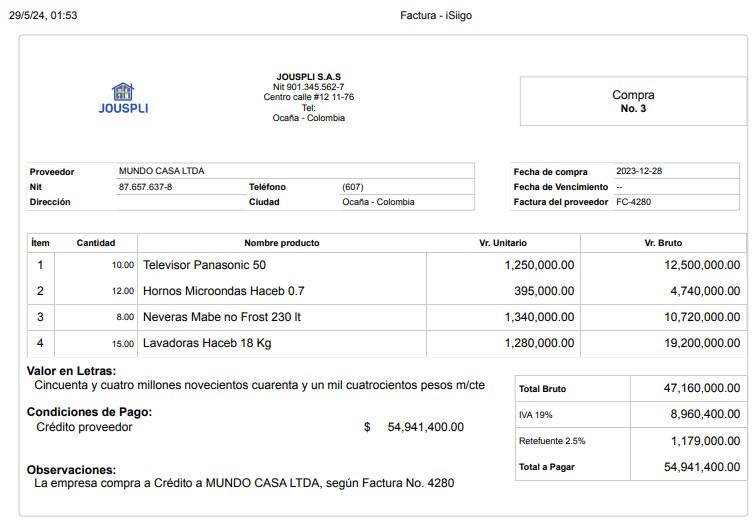Click the print timestamp 29/5/24, 01:53

pos(43,15)
